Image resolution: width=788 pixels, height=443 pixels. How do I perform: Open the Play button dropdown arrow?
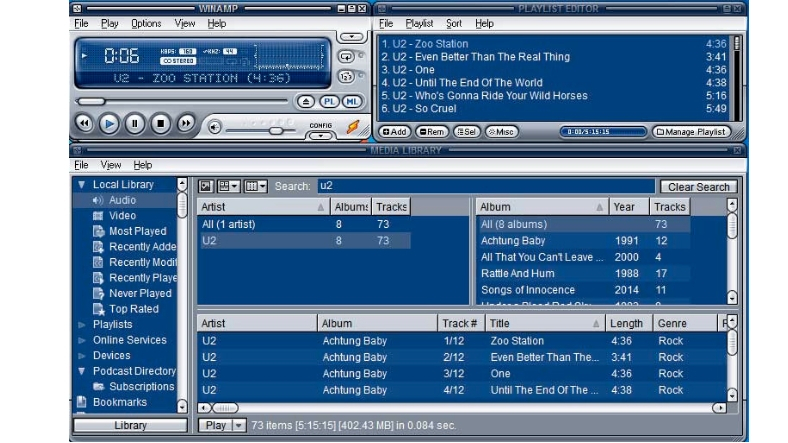(x=239, y=426)
